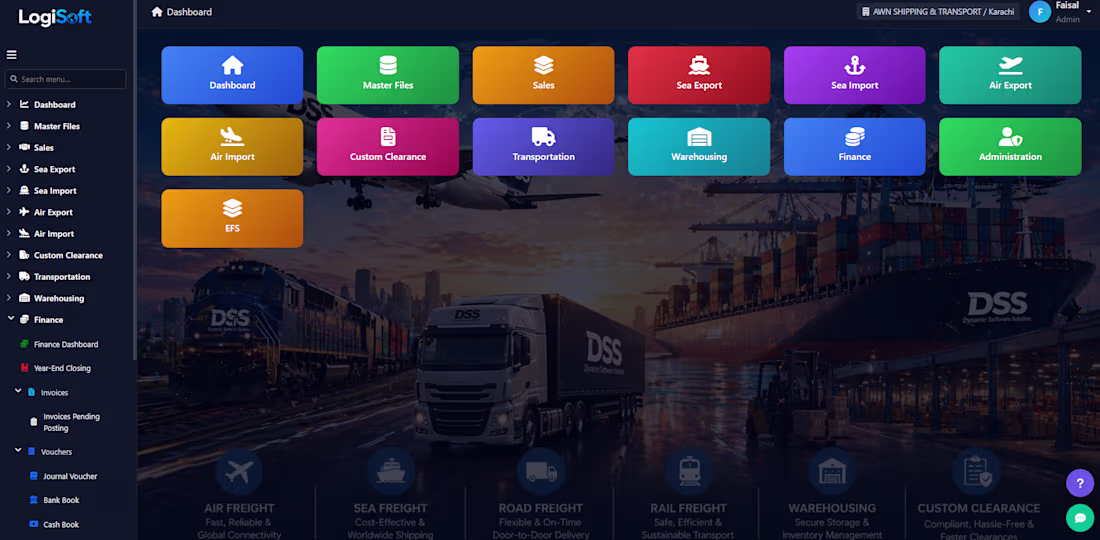Screen dimensions: 1100x540
Task: Click the Warehousing icon in sidebar
Action: [x=25, y=298]
